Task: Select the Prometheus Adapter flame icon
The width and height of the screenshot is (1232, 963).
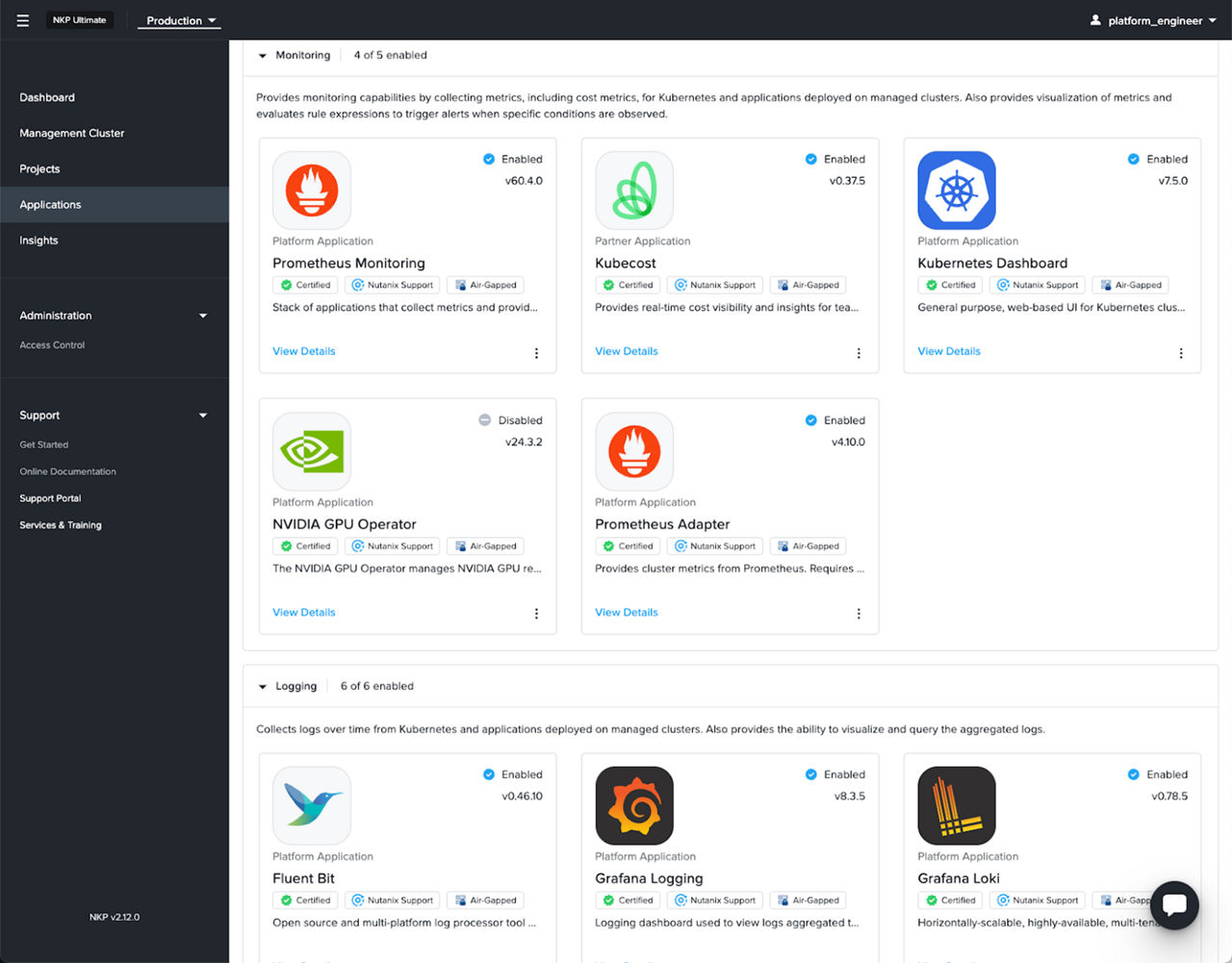Action: point(634,451)
